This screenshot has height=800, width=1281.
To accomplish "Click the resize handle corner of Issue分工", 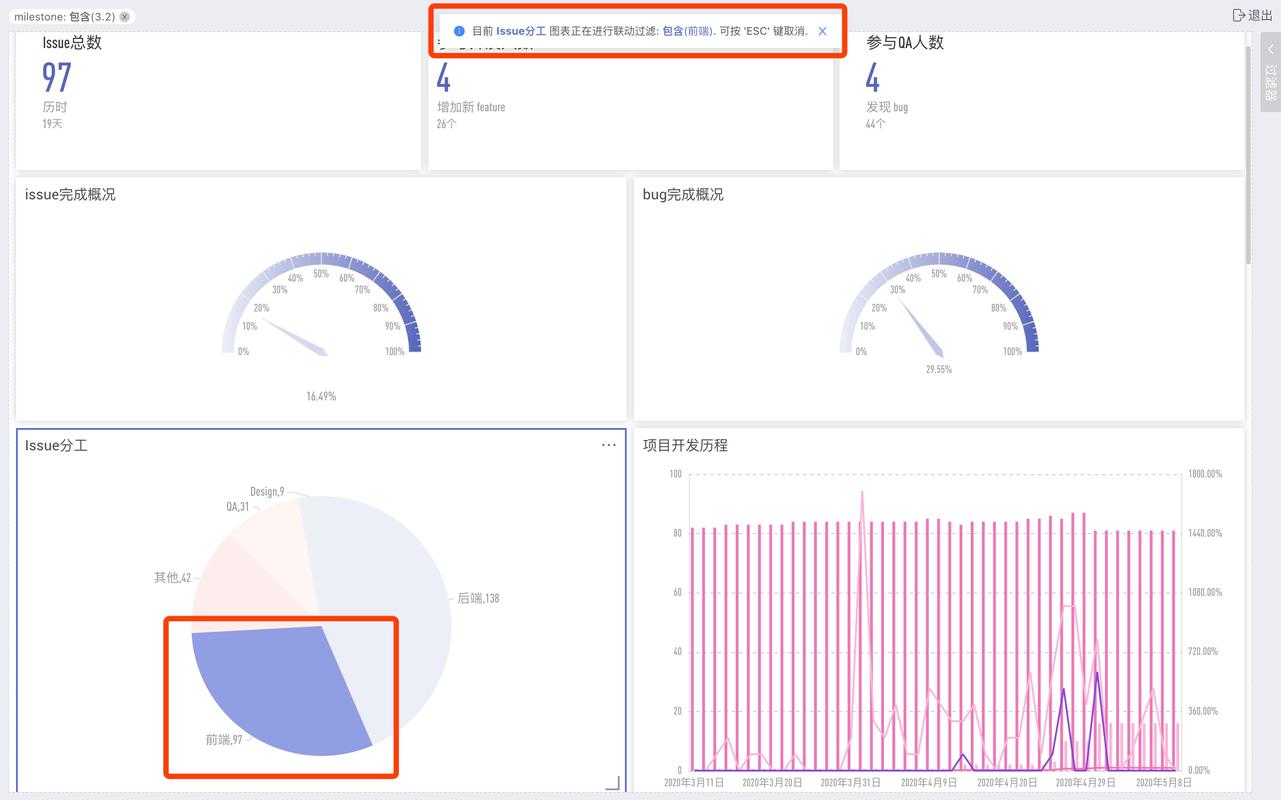I will [x=612, y=782].
